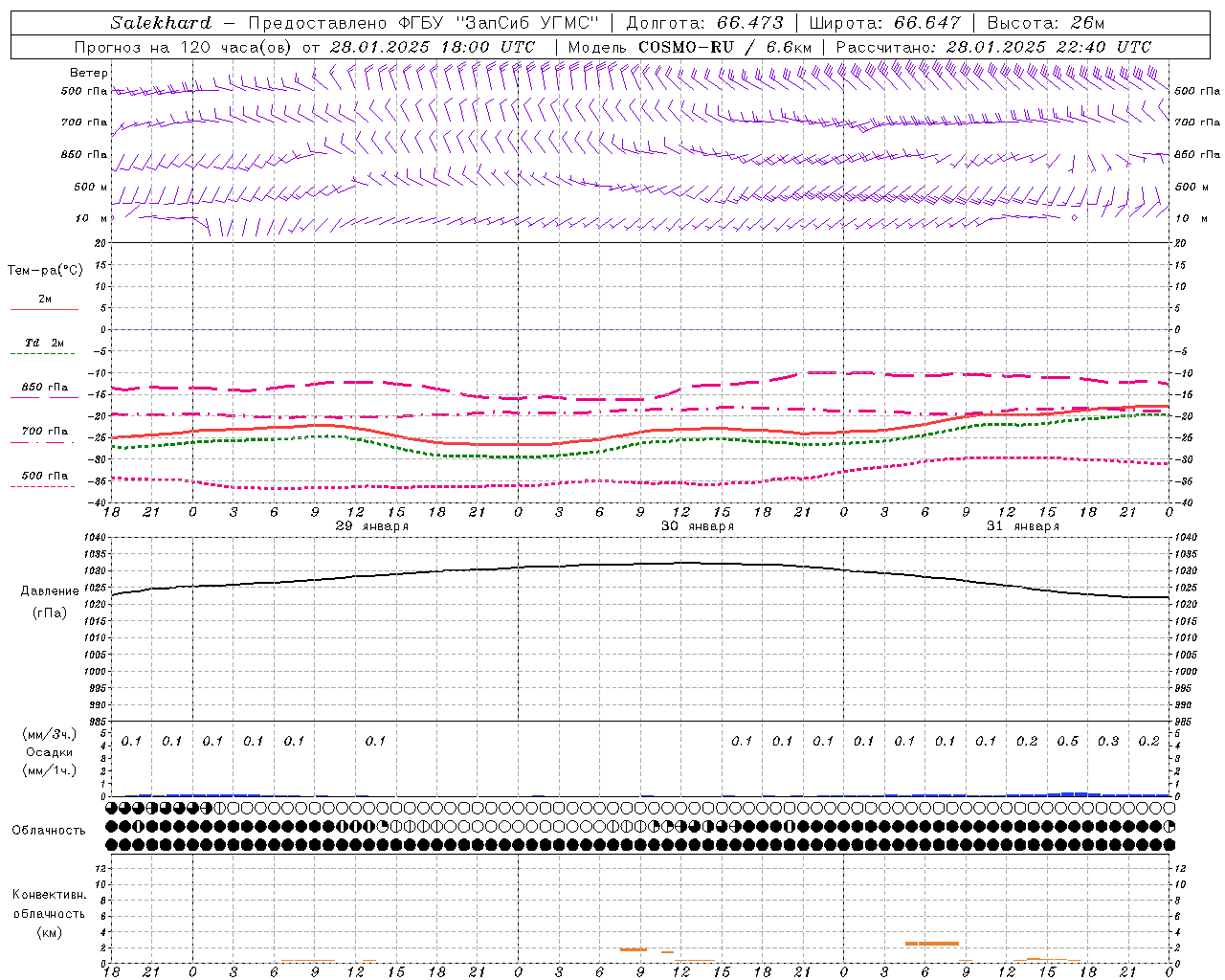Click the Высота: 26м value
This screenshot has width=1225, height=980.
(1046, 23)
